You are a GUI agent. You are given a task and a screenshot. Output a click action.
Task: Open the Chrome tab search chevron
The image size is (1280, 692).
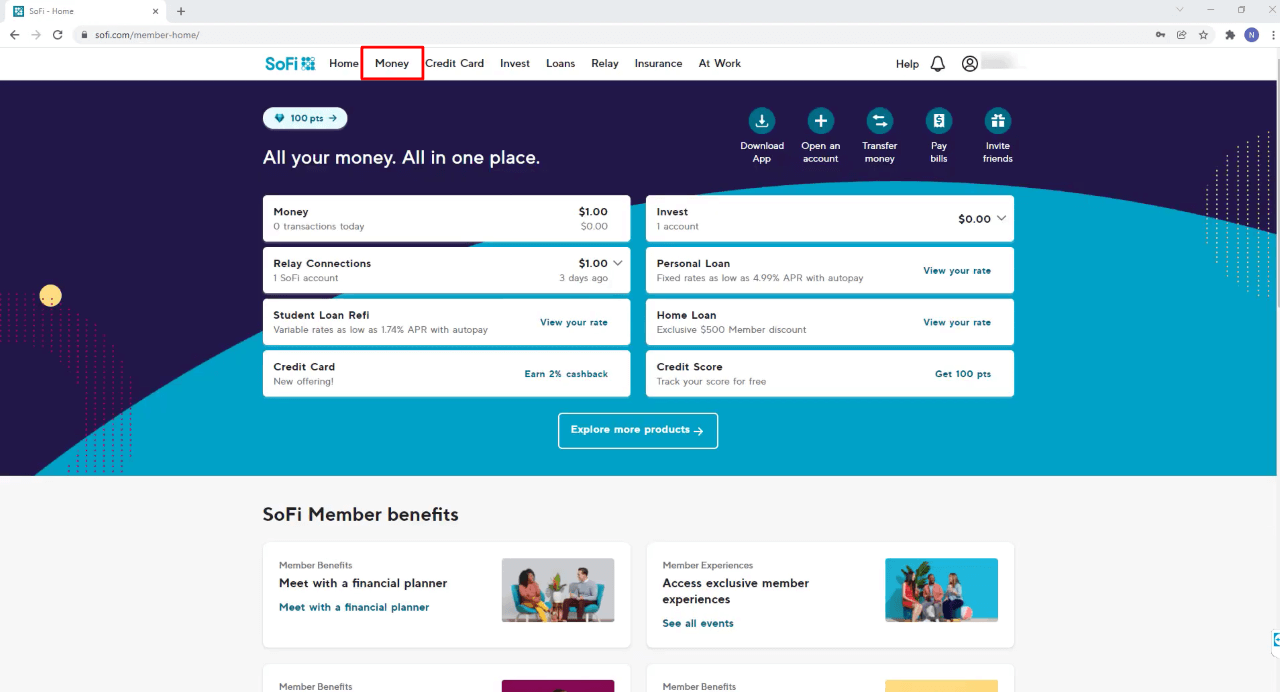coord(1180,10)
